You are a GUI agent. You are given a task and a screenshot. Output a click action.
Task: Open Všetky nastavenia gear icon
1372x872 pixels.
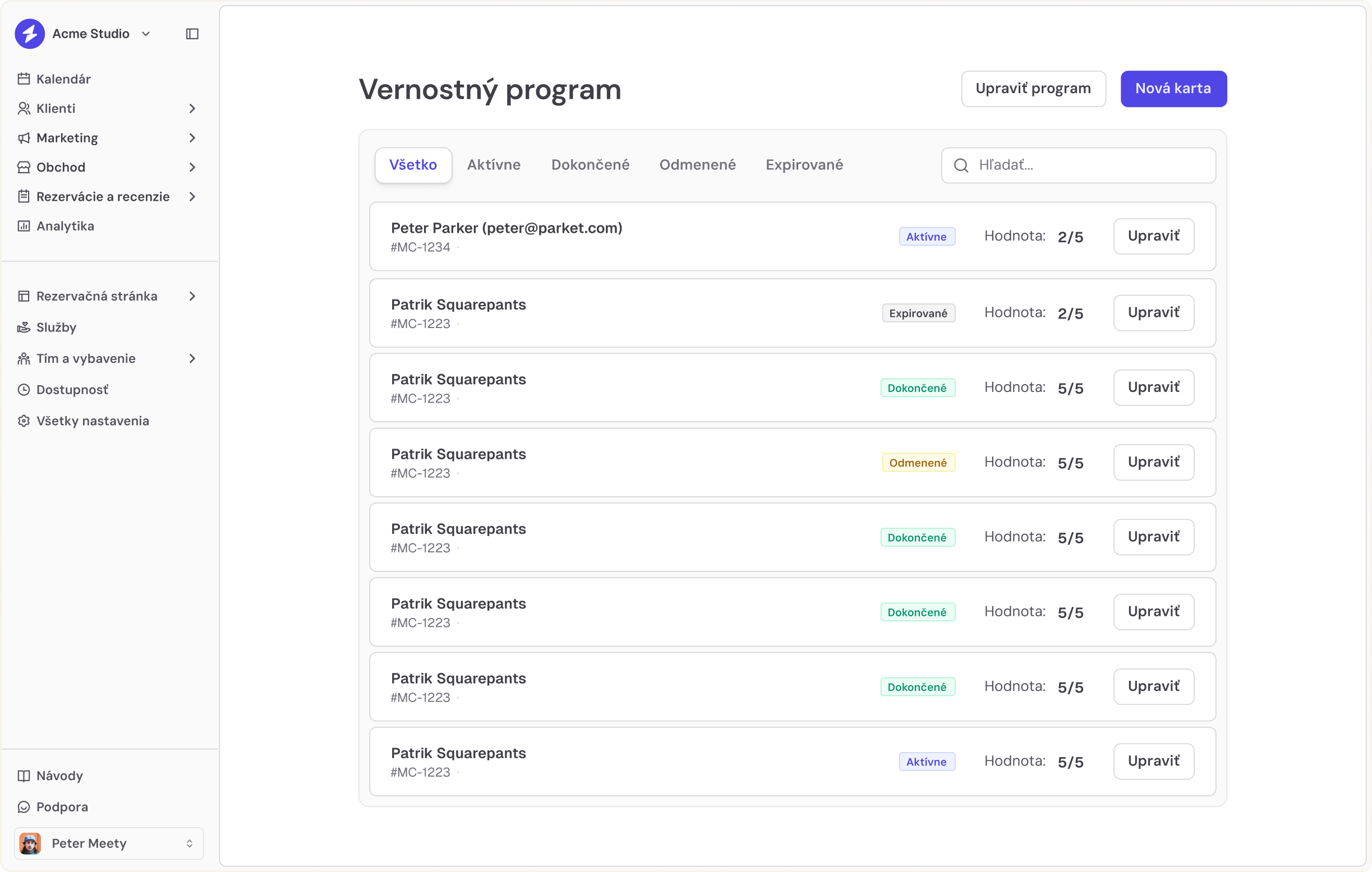coord(24,421)
